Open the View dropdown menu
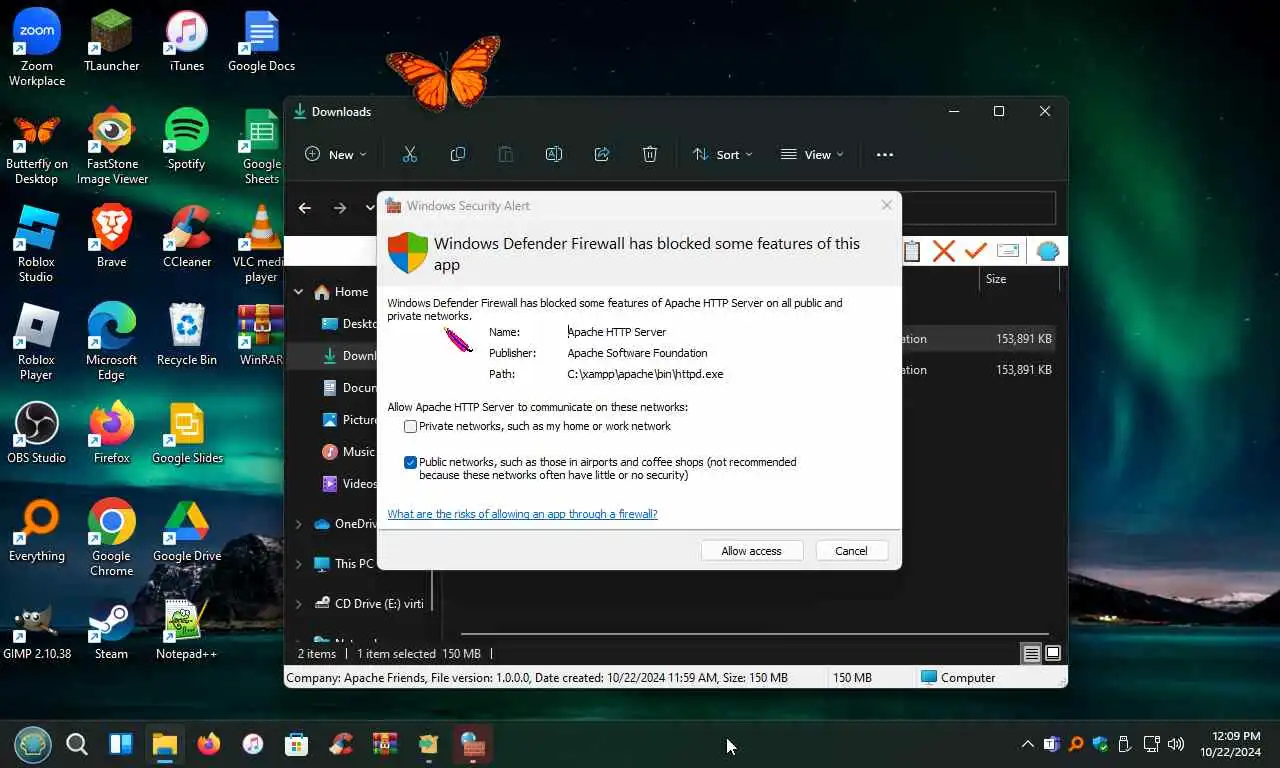This screenshot has height=768, width=1280. point(812,154)
